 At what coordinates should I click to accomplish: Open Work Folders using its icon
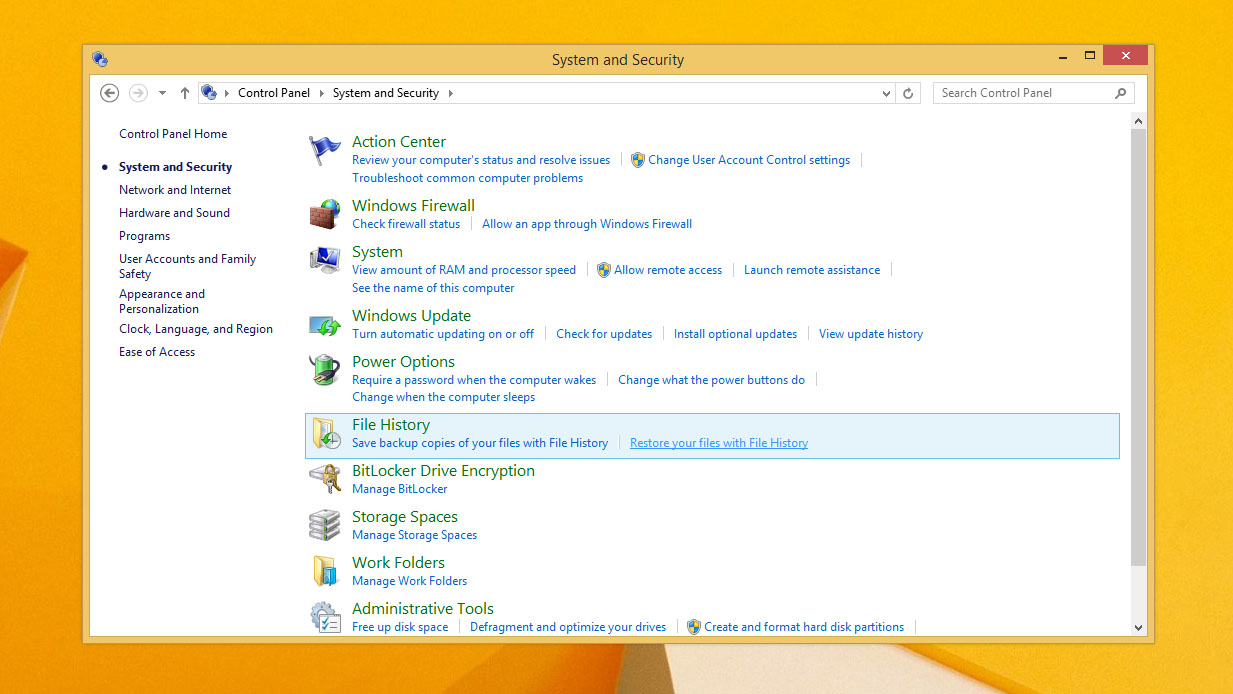[324, 570]
